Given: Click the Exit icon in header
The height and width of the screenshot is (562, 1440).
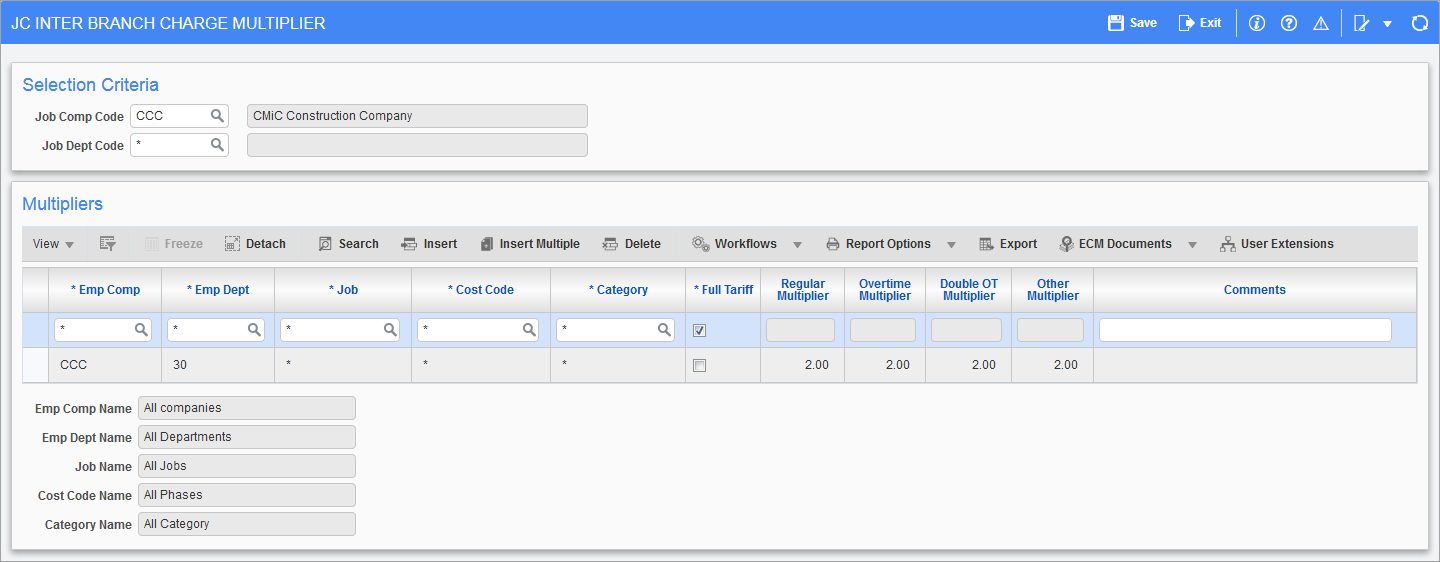Looking at the screenshot, I should (x=1187, y=23).
